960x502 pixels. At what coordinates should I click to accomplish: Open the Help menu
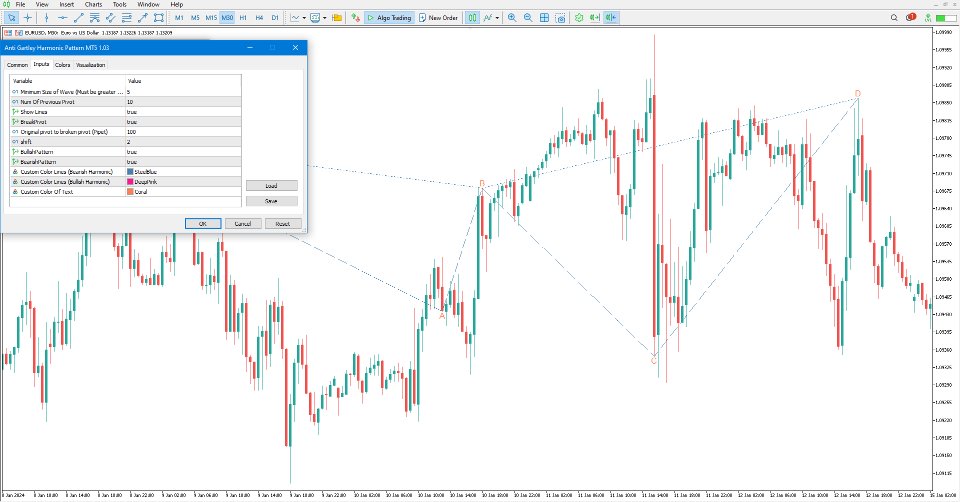(176, 4)
